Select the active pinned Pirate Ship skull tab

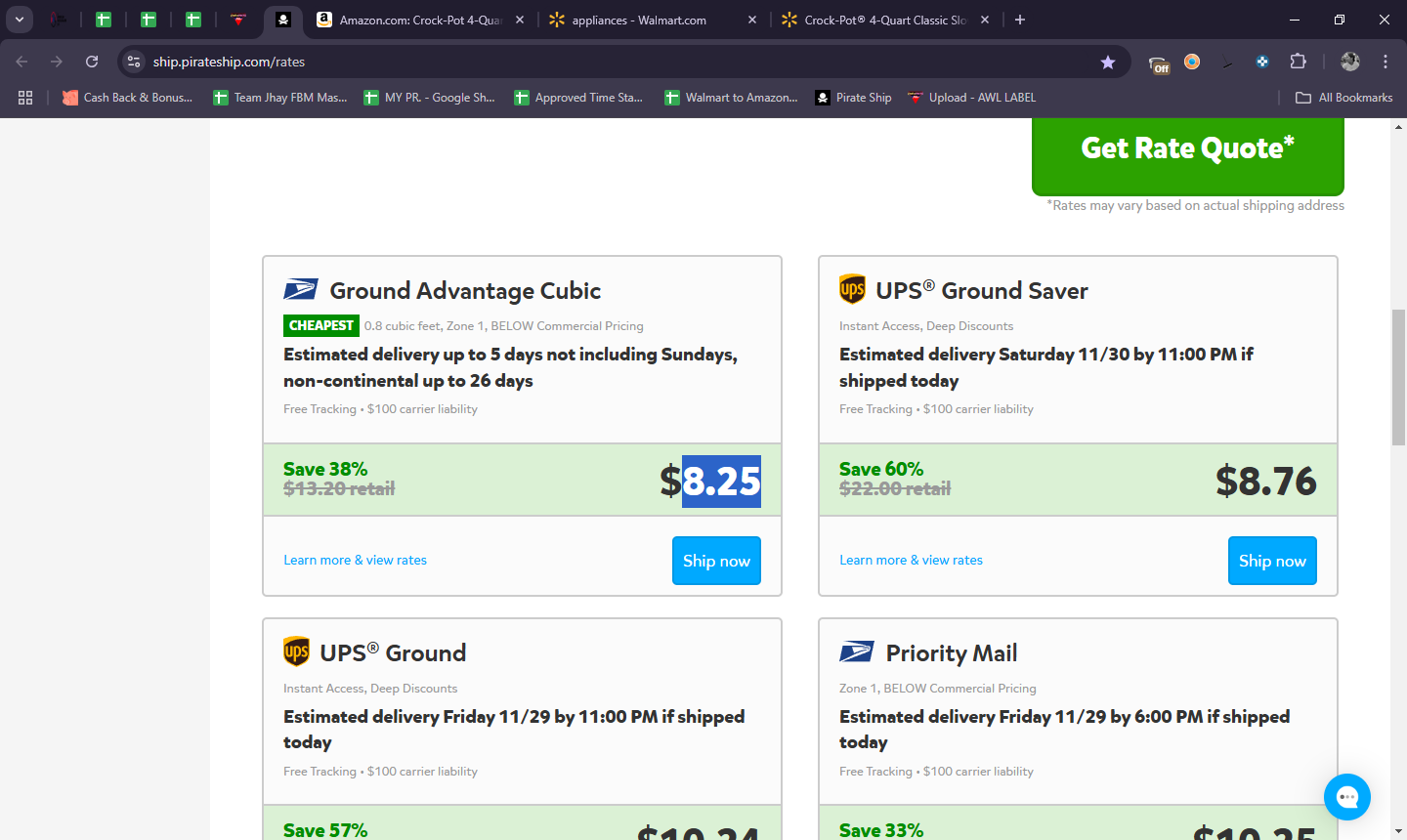point(282,20)
